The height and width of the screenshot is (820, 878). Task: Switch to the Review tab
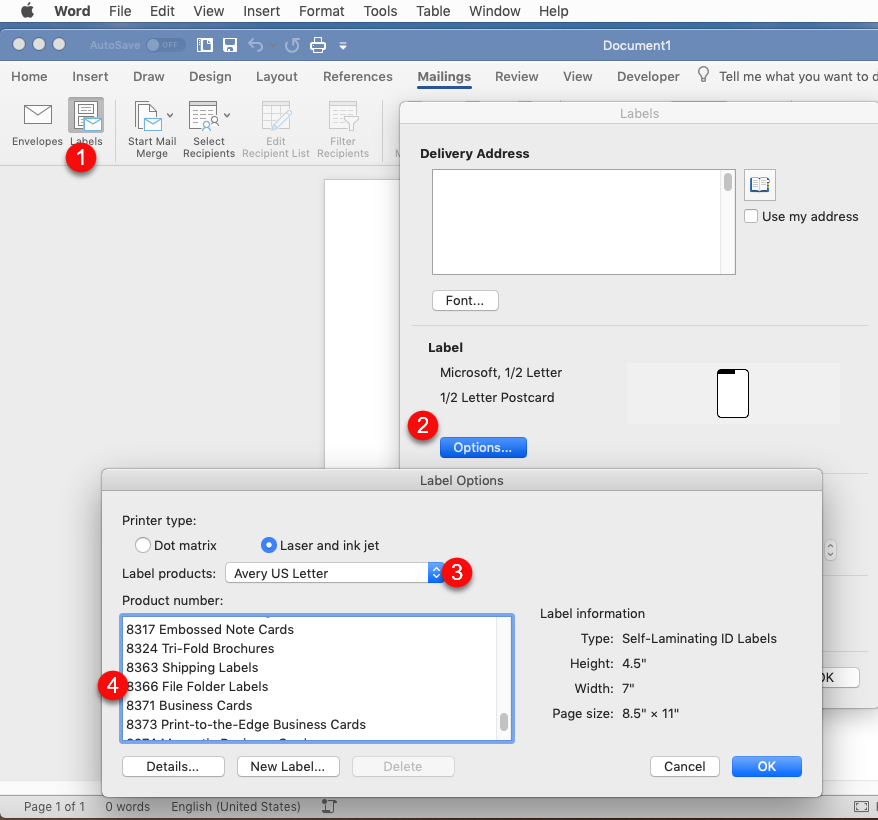[516, 76]
